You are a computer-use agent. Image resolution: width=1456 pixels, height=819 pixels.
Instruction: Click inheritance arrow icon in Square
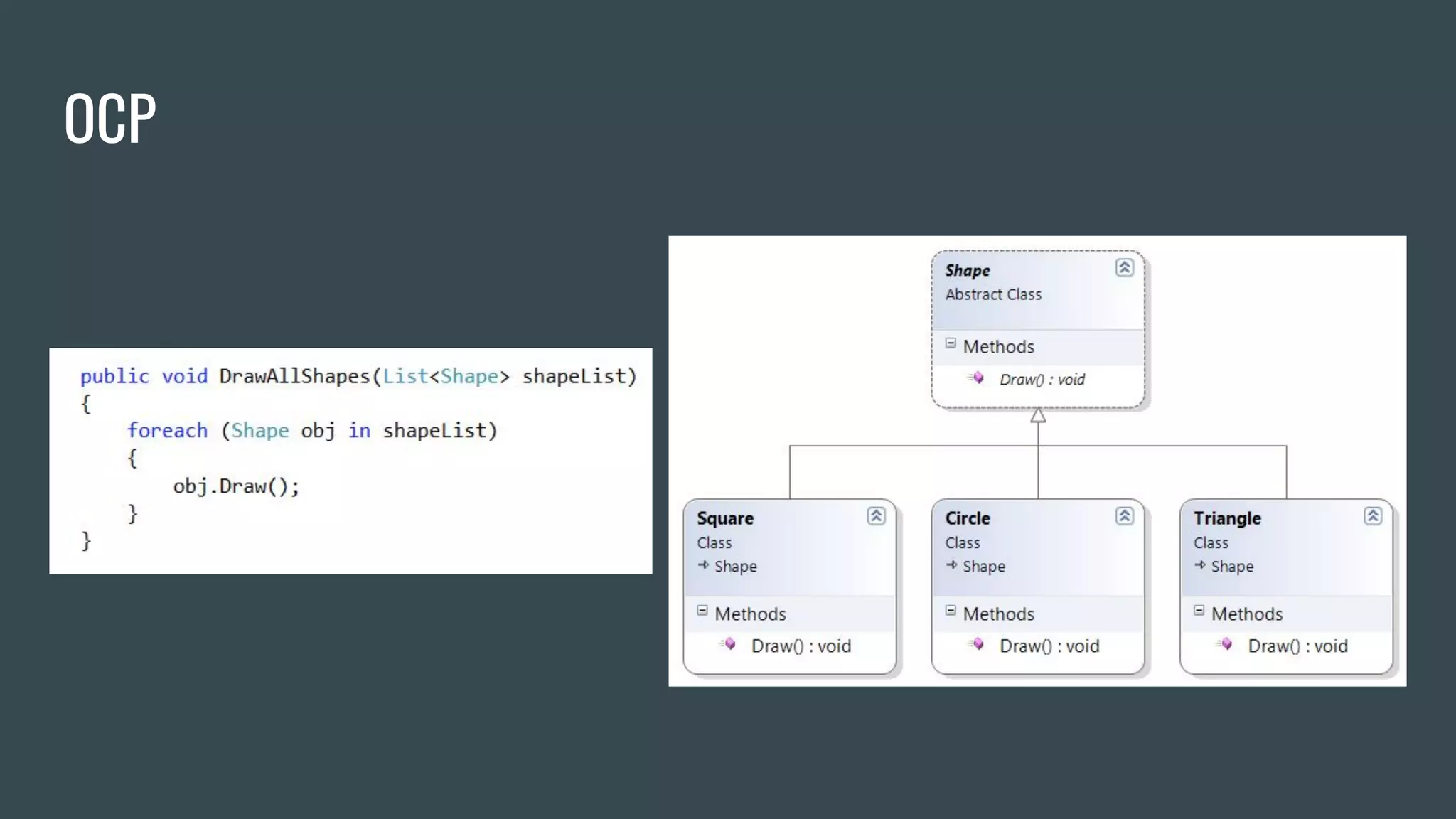(703, 565)
